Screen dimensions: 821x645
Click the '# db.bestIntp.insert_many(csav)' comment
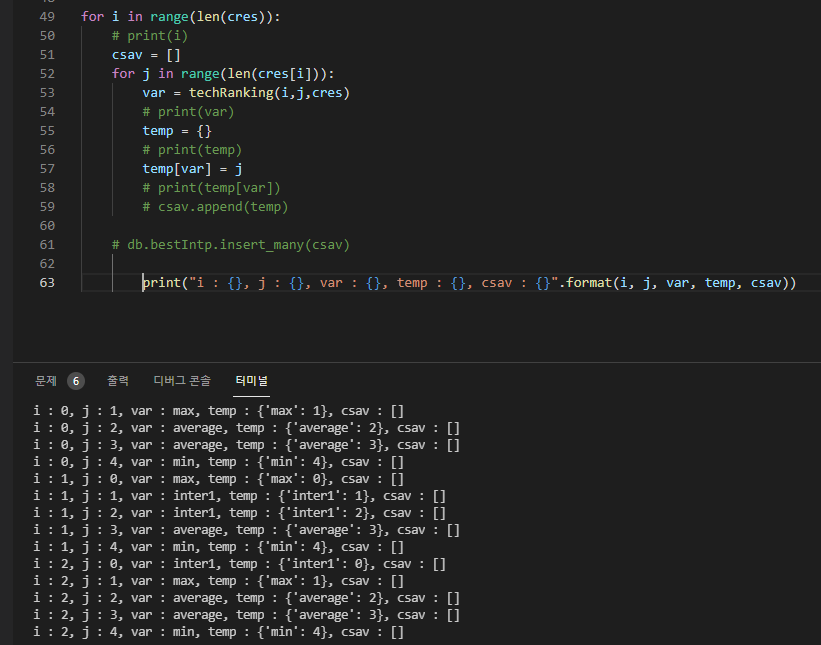pyautogui.click(x=230, y=244)
